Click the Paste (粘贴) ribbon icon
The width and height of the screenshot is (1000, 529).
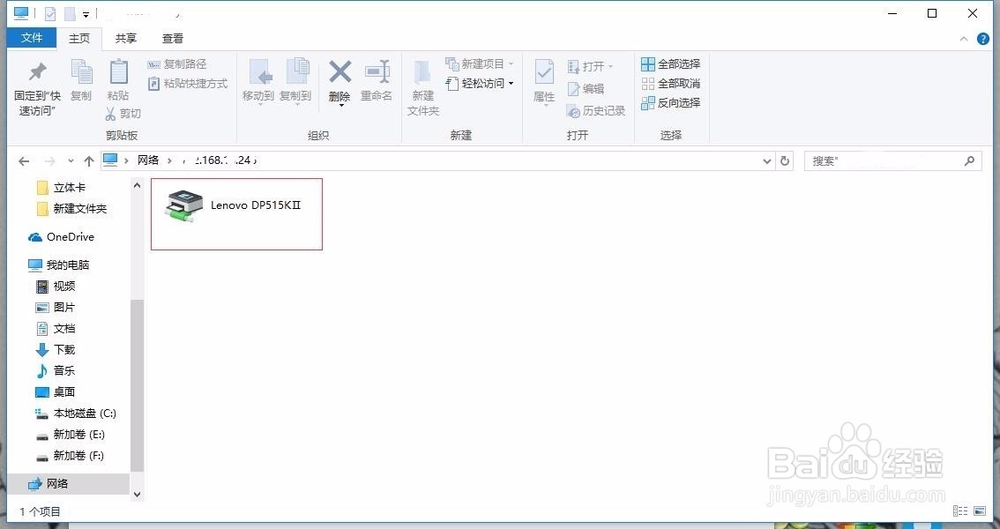tap(118, 71)
